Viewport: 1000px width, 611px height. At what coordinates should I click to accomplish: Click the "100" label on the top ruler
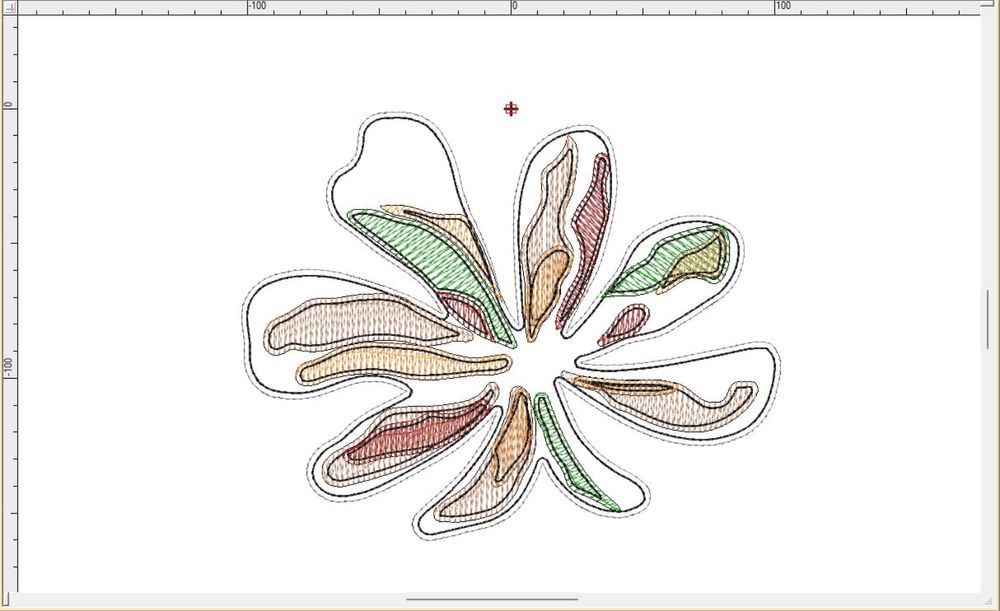(x=783, y=6)
